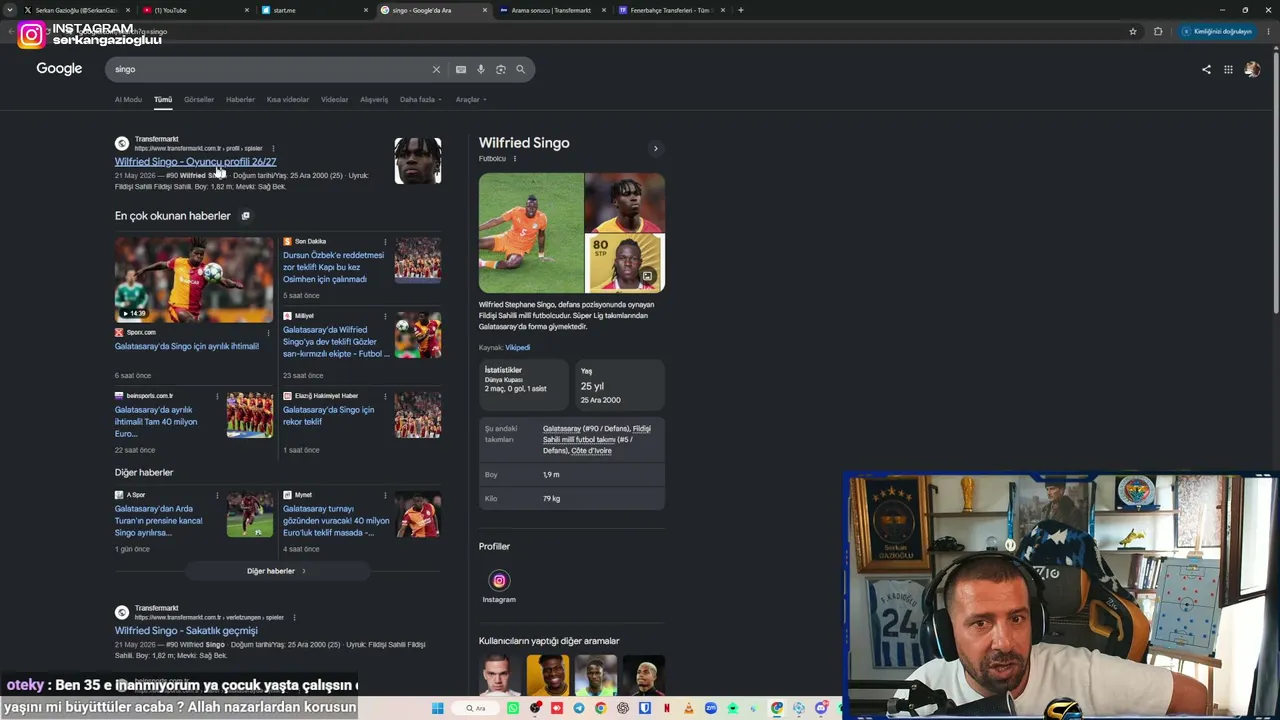Open the 'Dursun Özbek'e reddetmesi zor teklif' article

[x=333, y=267]
